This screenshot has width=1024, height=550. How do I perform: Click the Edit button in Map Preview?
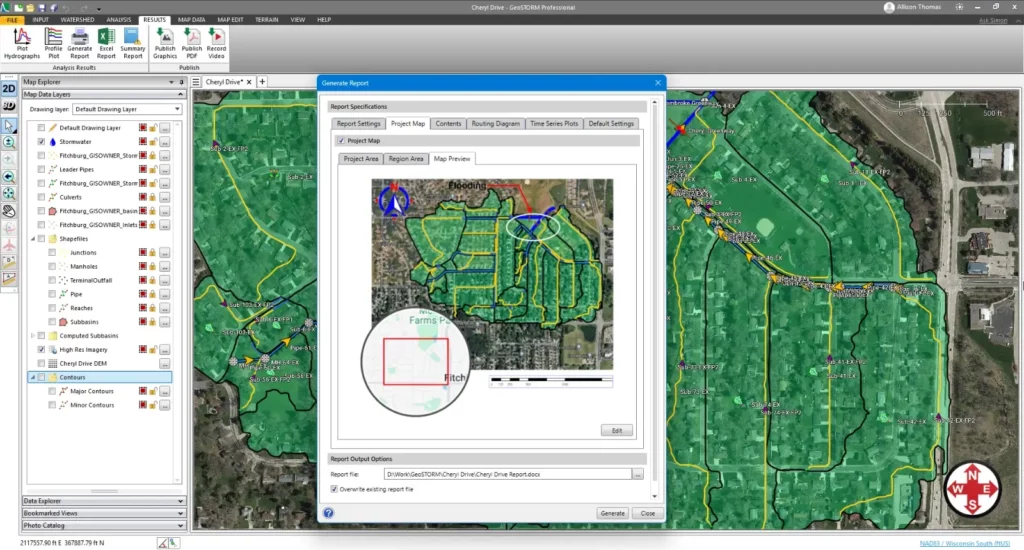[616, 430]
